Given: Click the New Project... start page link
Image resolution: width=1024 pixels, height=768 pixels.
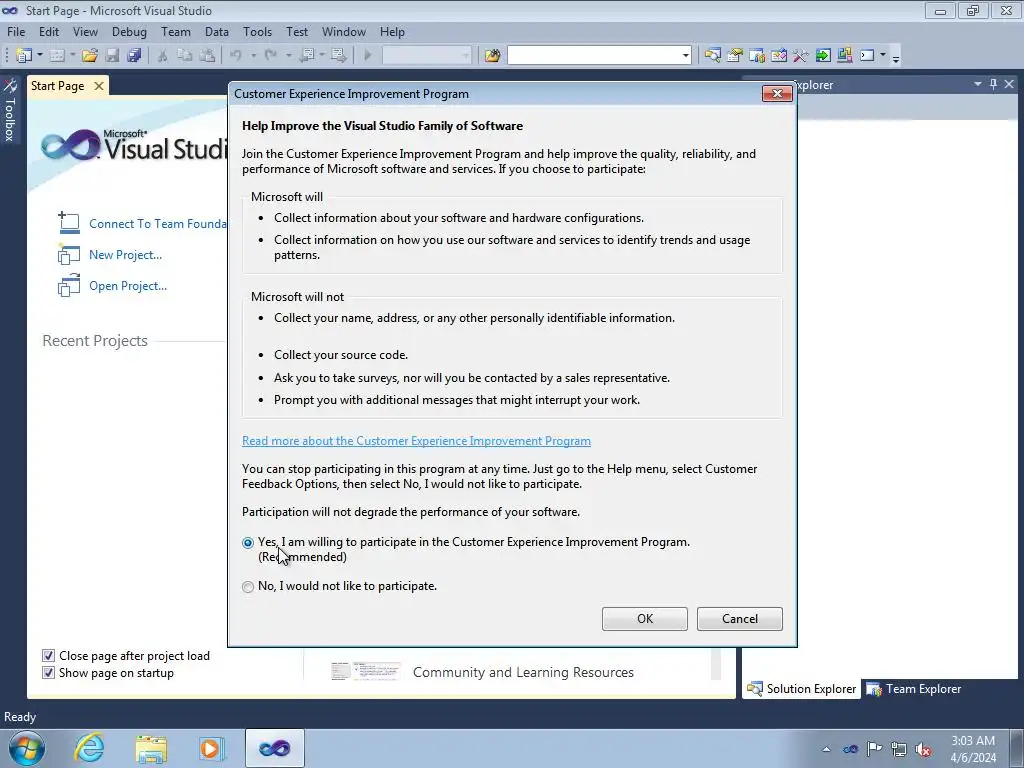Looking at the screenshot, I should (x=125, y=255).
